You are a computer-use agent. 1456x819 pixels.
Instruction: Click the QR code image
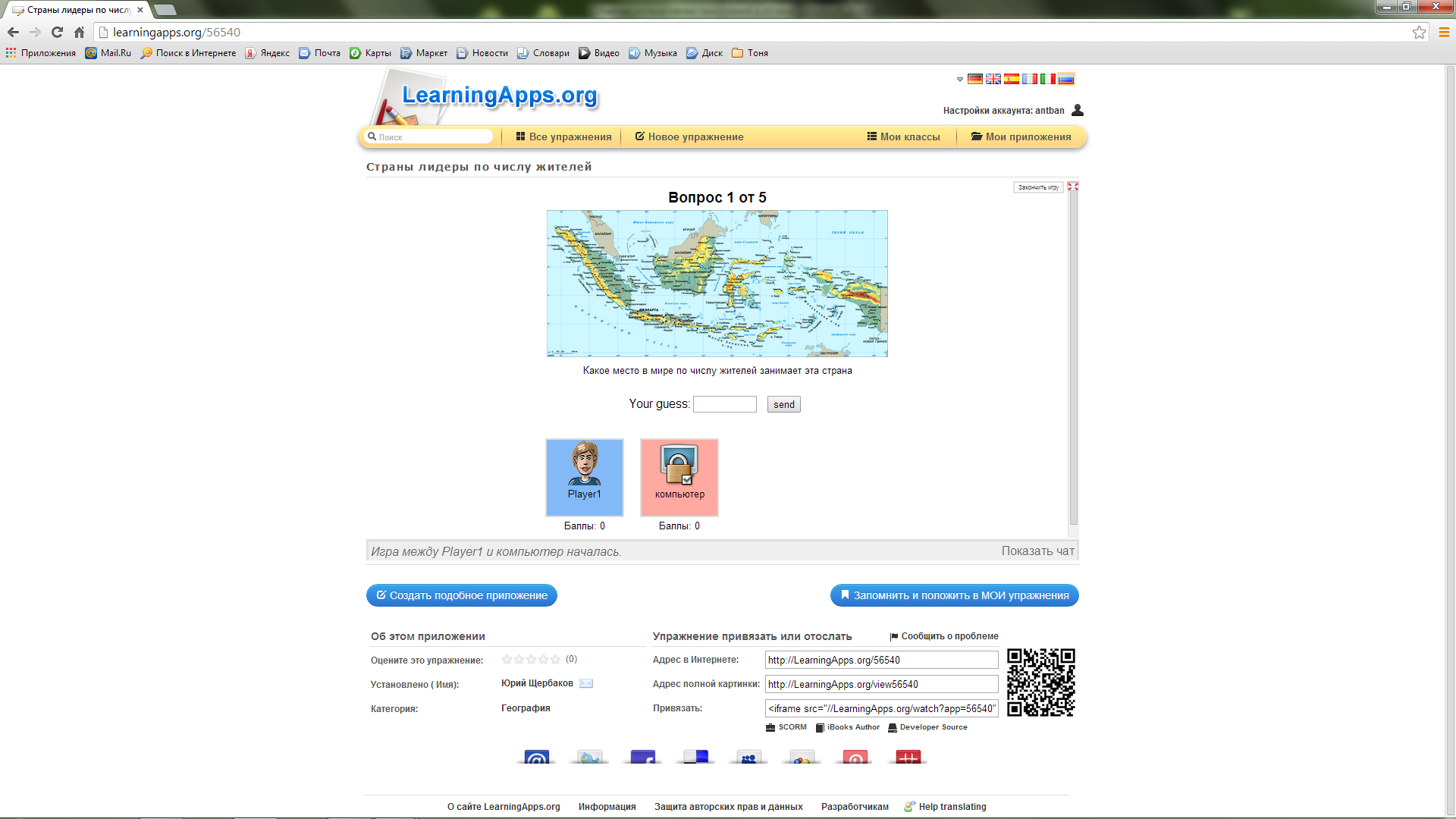click(x=1041, y=682)
